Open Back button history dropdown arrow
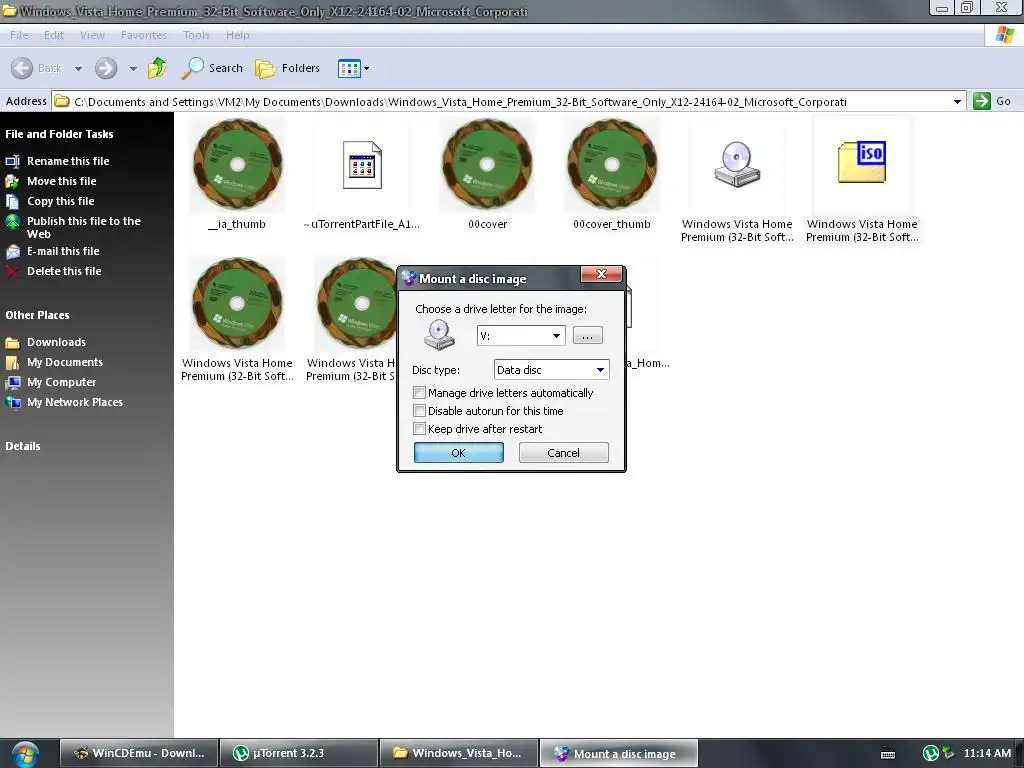Viewport: 1024px width, 768px height. click(x=78, y=69)
